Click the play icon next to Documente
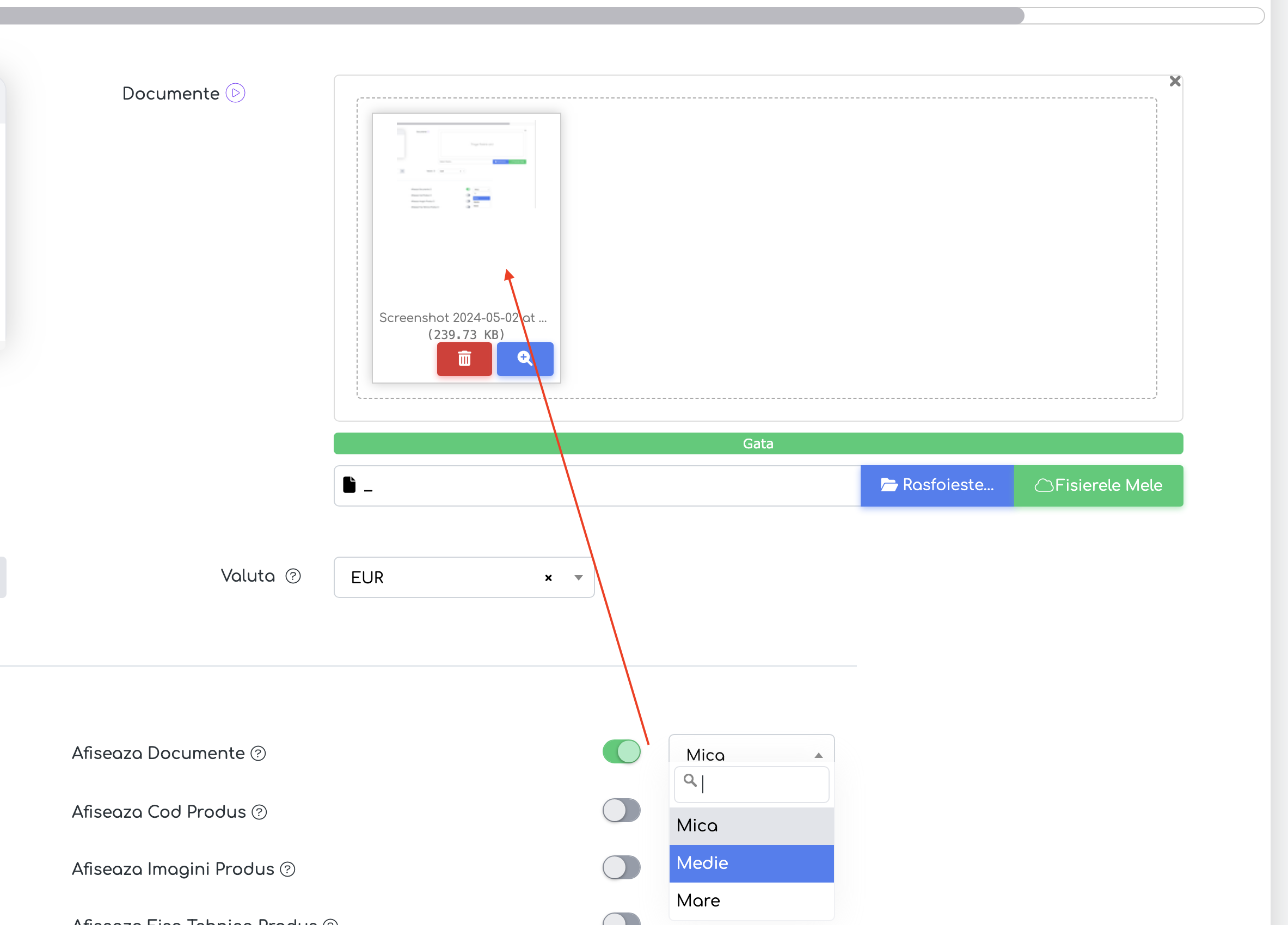This screenshot has height=925, width=1288. [x=235, y=93]
